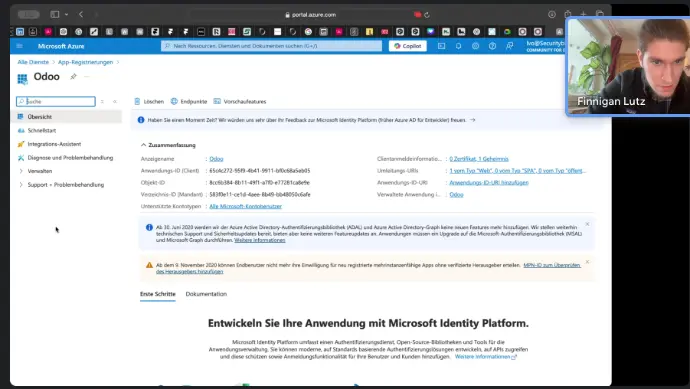Switch to the Erste Schritte tab
Image resolution: width=690 pixels, height=389 pixels.
click(x=158, y=294)
